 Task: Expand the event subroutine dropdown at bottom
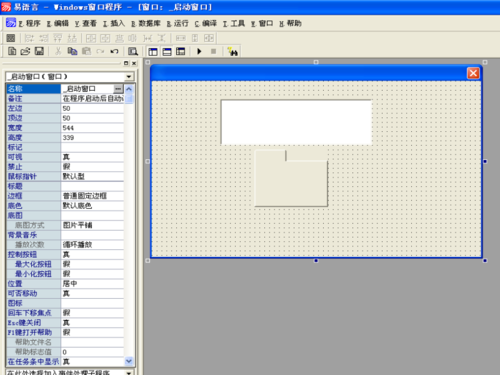click(129, 372)
